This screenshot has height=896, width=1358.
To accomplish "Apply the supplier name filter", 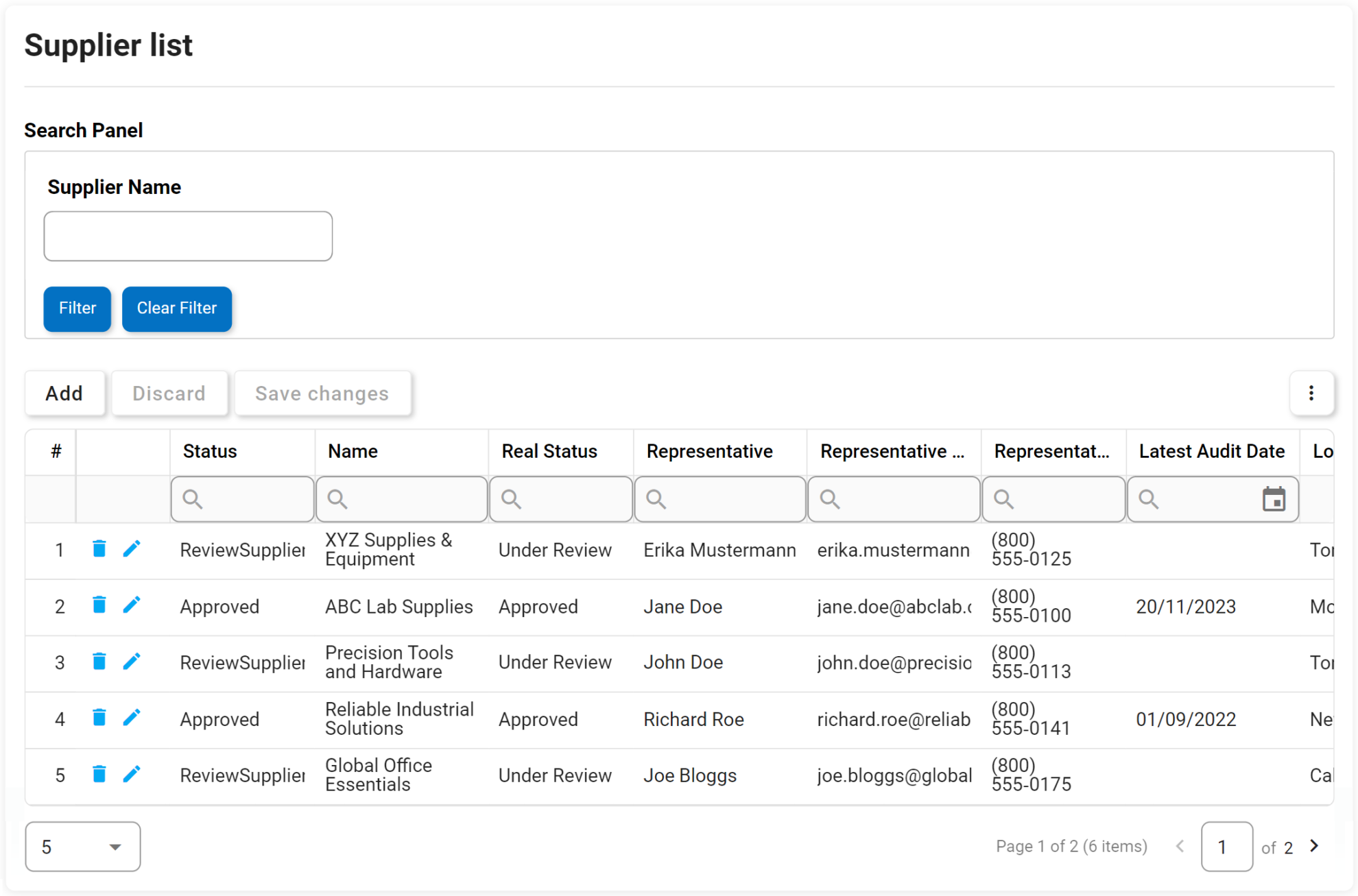I will pos(77,308).
